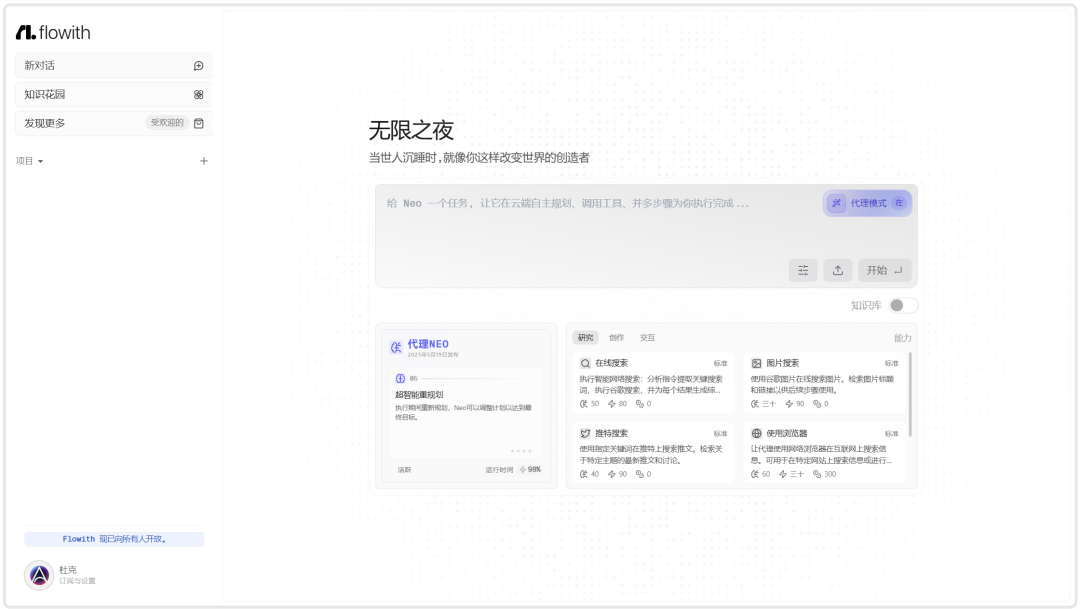Screen dimensions: 1080x611
Task: Open 知识花园 in the sidebar
Action: 114,94
